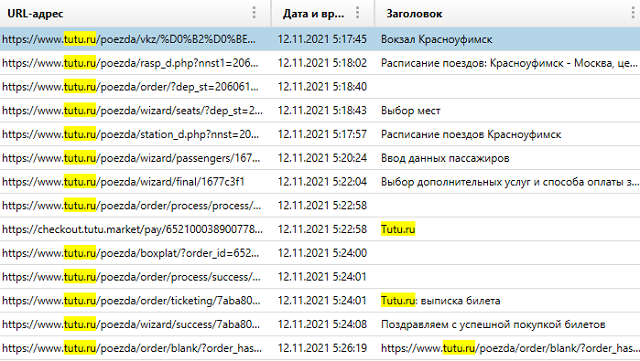Select the poezda/vkz URL row
This screenshot has width=640, height=361.
pyautogui.click(x=320, y=39)
